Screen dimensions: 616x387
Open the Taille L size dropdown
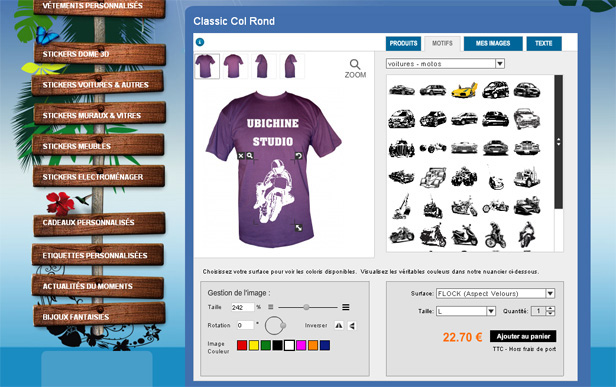coord(466,311)
